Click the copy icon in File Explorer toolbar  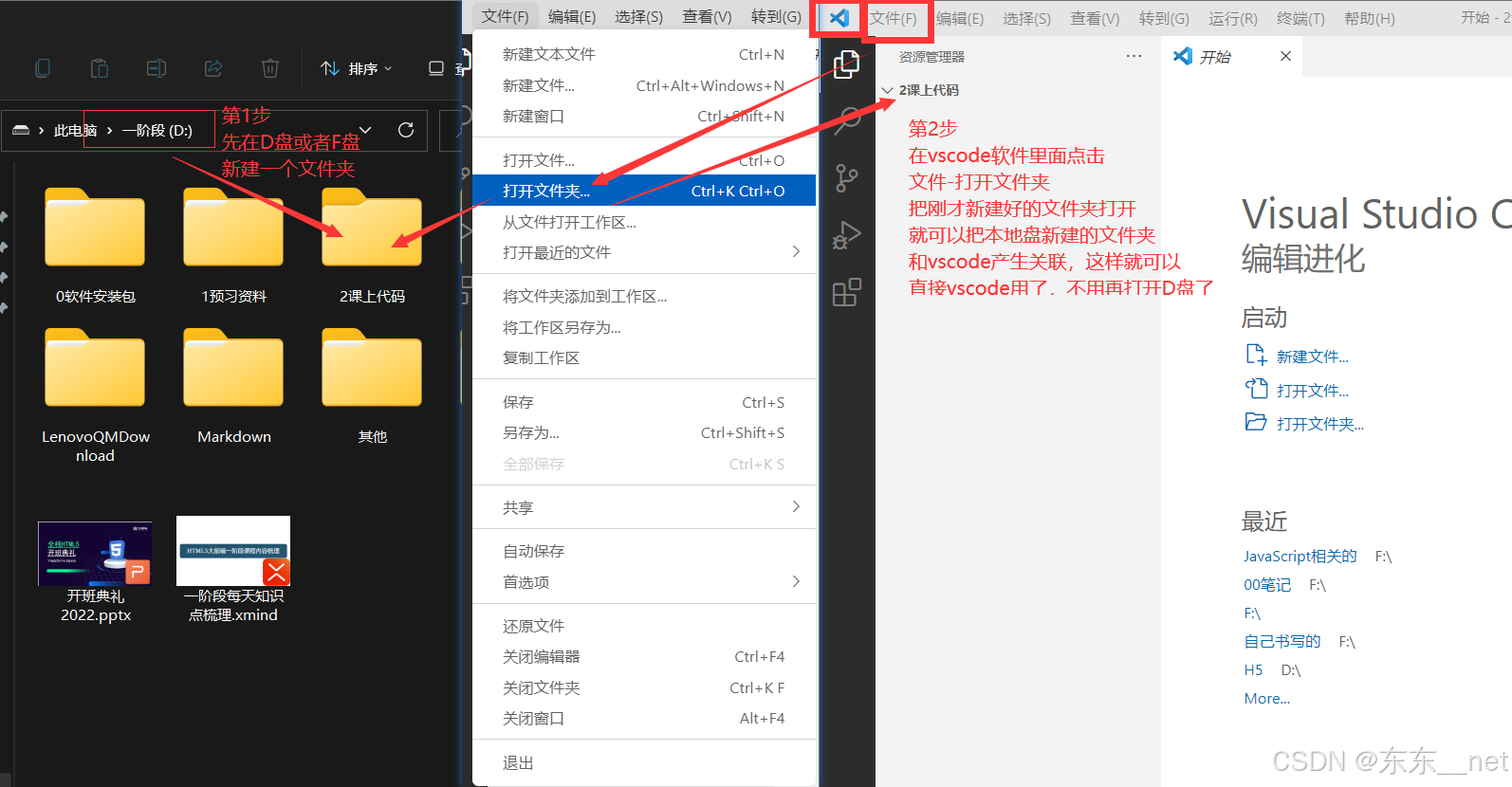coord(43,68)
